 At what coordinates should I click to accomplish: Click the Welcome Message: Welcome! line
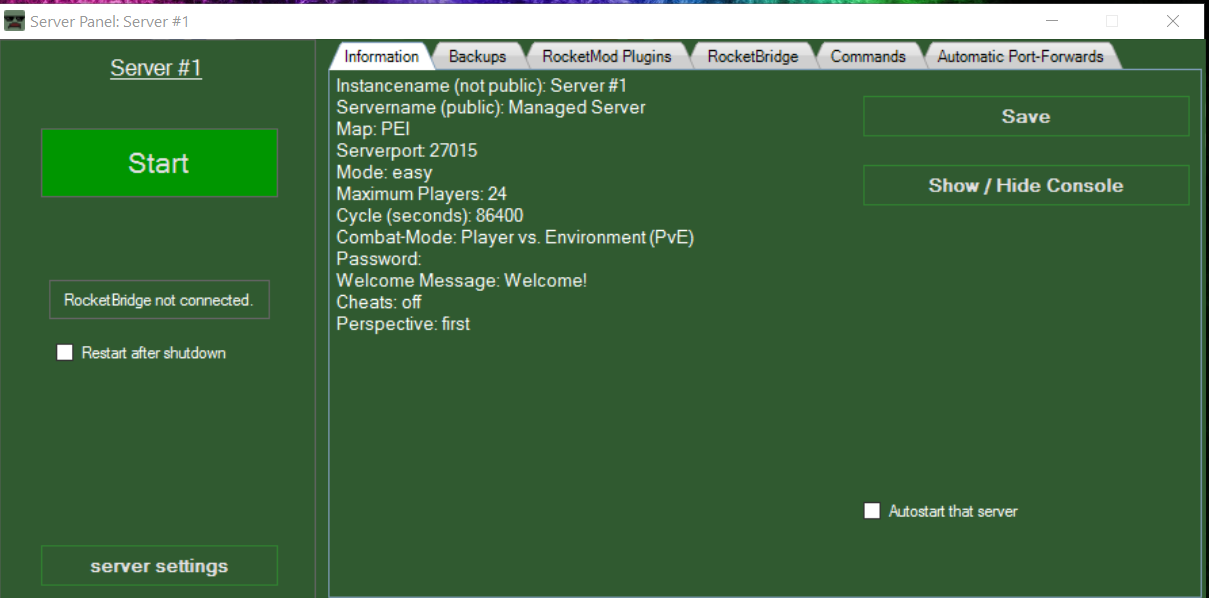click(x=462, y=281)
